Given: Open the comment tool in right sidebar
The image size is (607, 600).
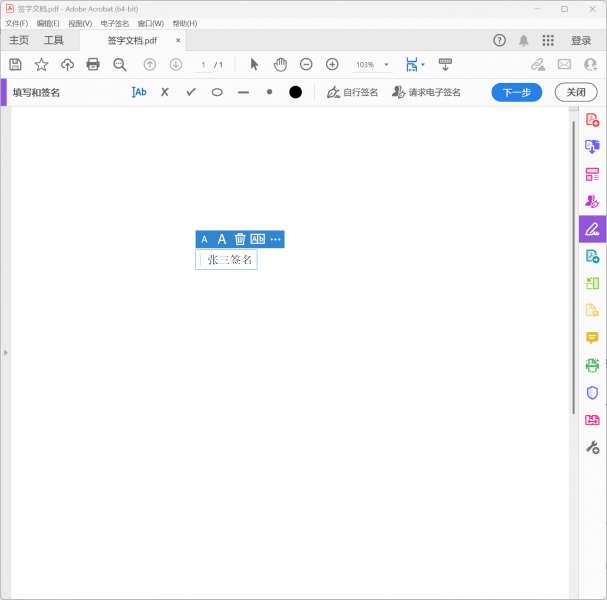Looking at the screenshot, I should point(592,338).
